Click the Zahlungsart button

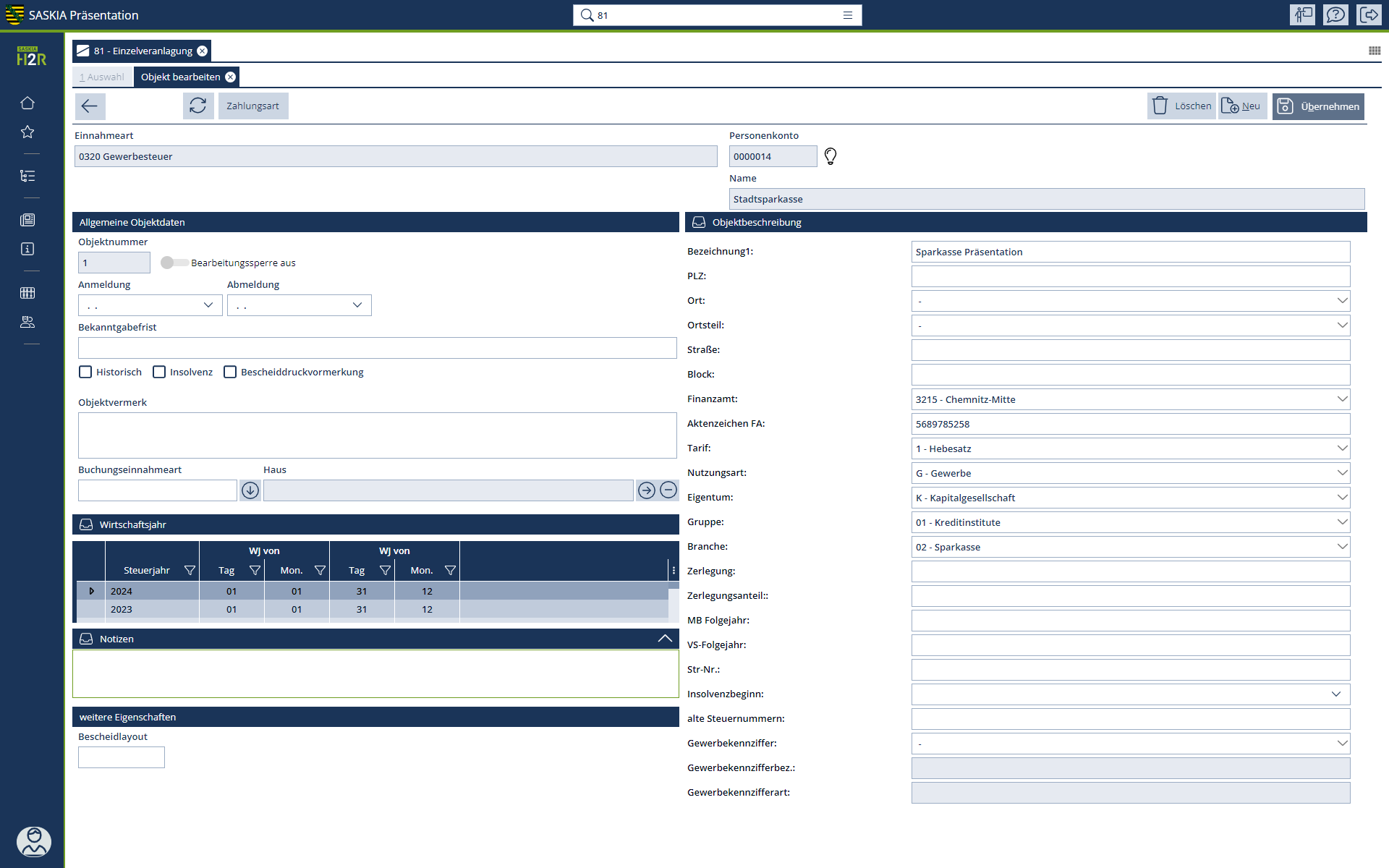252,106
